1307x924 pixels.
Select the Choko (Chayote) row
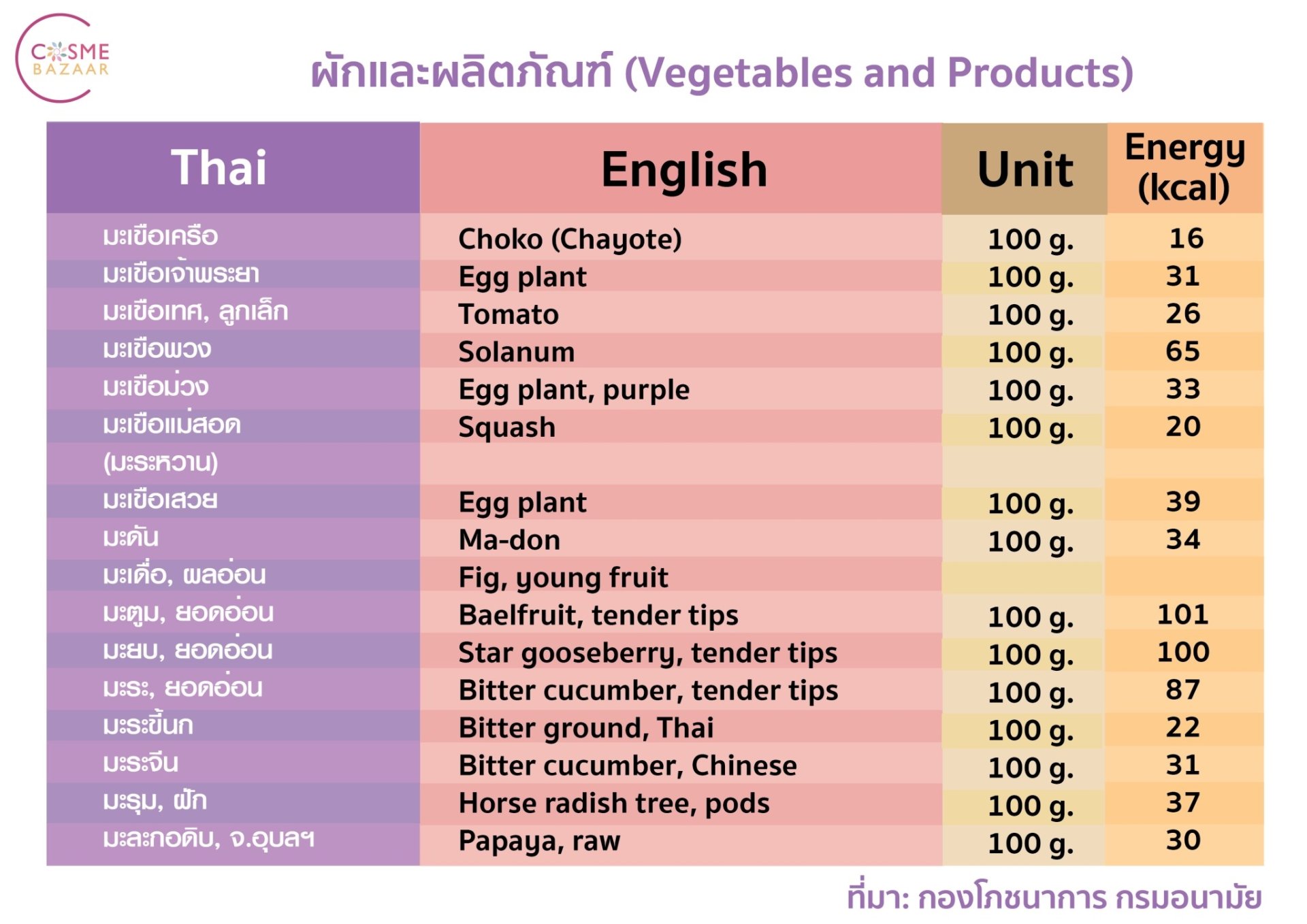click(x=655, y=238)
